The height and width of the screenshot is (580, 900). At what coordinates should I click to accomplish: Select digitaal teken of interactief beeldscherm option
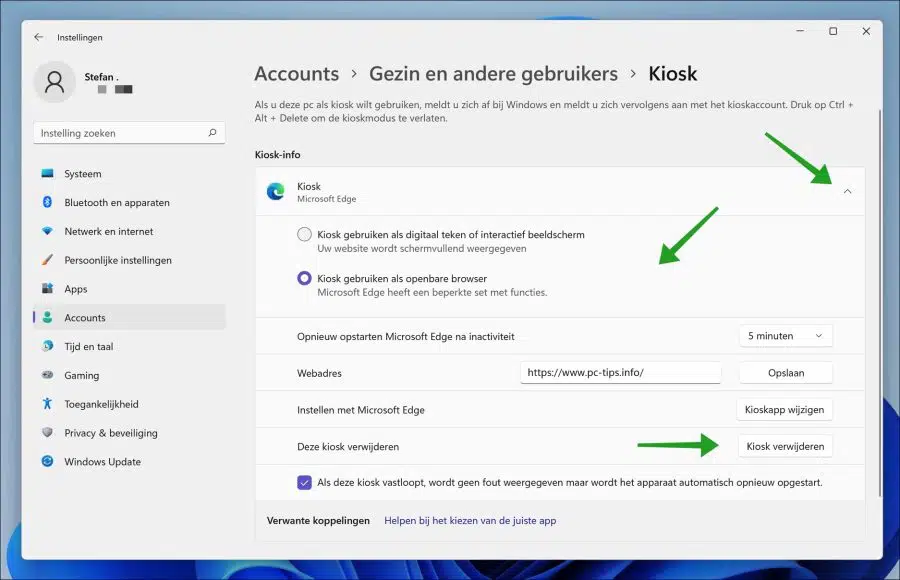pyautogui.click(x=304, y=234)
